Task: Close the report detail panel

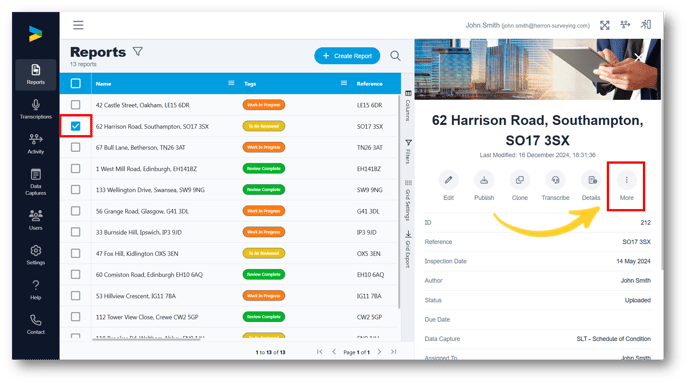Action: pos(638,57)
